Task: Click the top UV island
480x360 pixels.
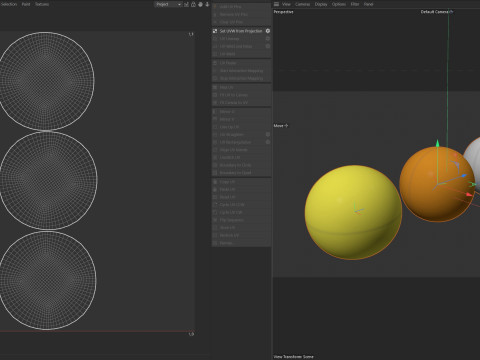Action: point(46,81)
